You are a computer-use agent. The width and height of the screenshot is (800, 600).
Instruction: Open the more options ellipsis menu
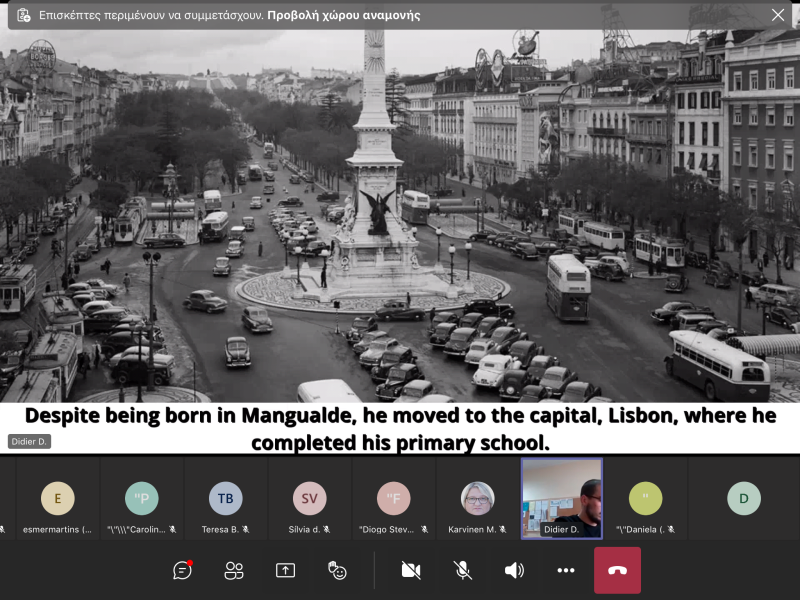(566, 570)
